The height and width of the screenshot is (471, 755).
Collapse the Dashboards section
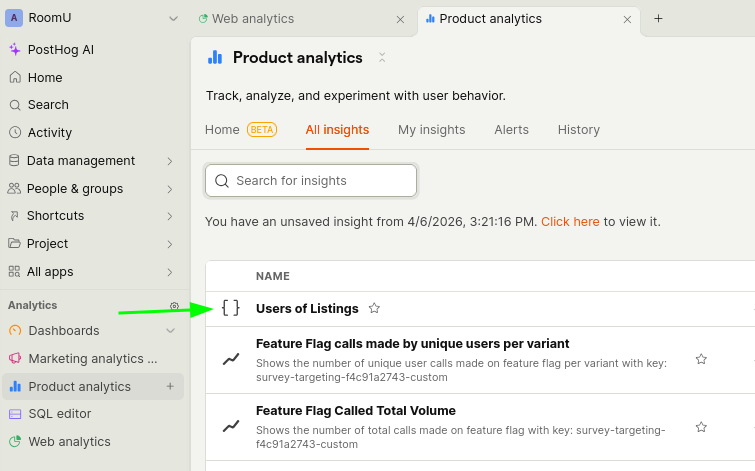coord(169,331)
